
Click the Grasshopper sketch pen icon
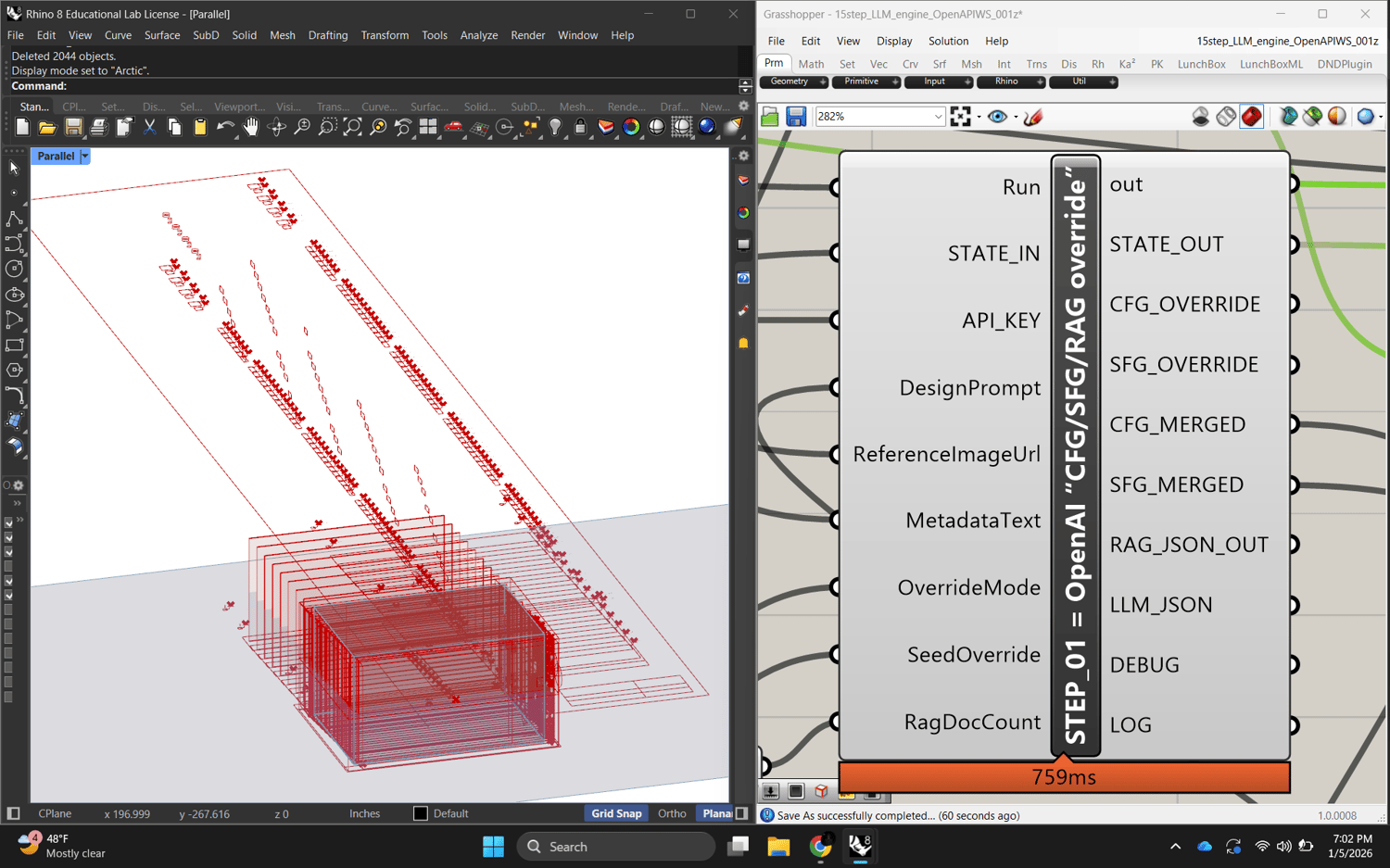point(1033,117)
